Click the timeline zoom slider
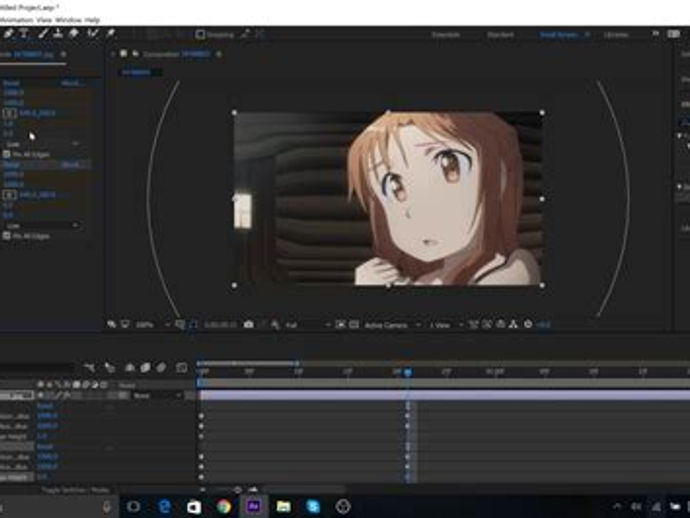 coord(237,489)
